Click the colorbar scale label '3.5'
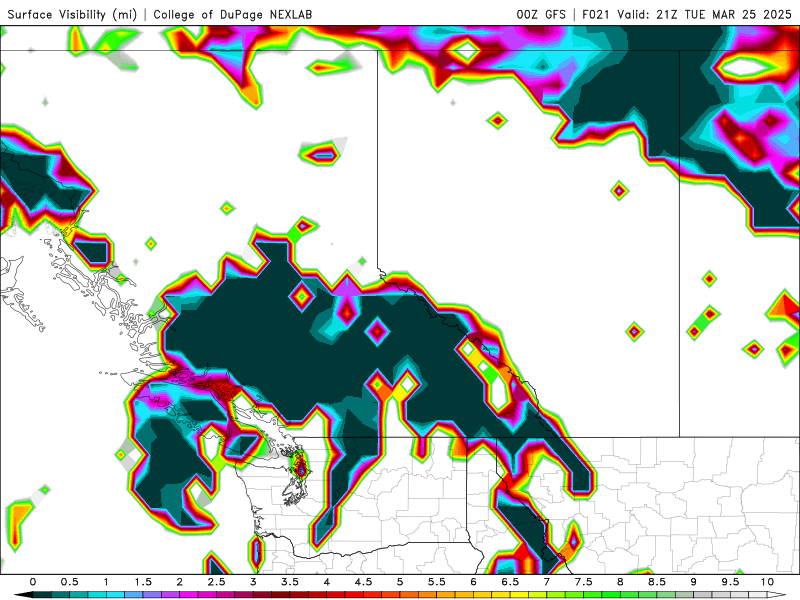 [290, 582]
